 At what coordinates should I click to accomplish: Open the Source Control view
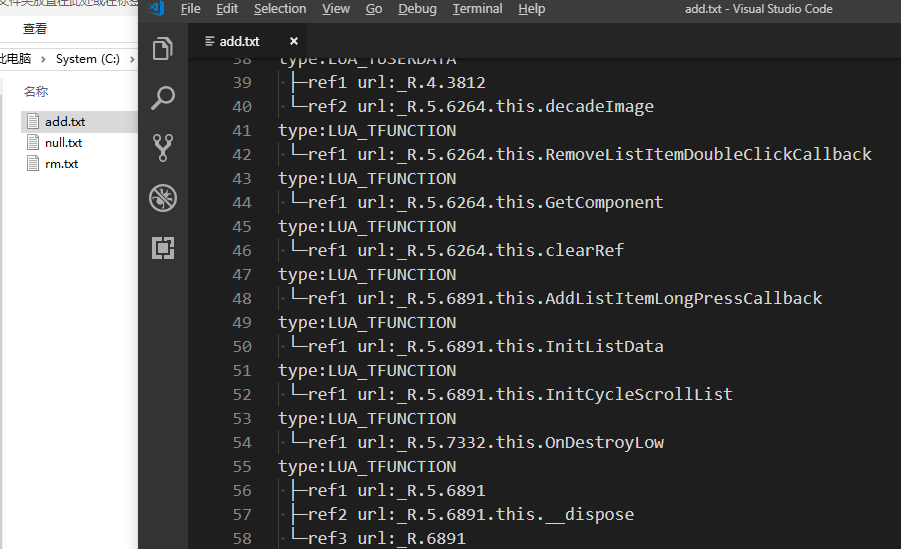point(163,148)
